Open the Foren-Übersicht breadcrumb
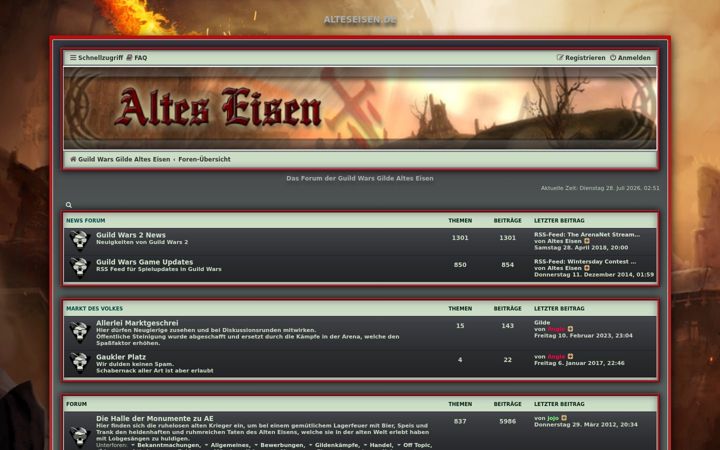Screen dimensions: 720x450 tap(204, 159)
